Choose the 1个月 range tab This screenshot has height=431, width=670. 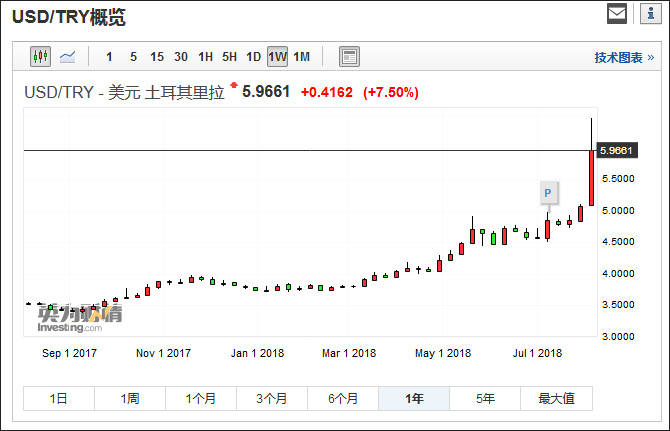(x=201, y=399)
